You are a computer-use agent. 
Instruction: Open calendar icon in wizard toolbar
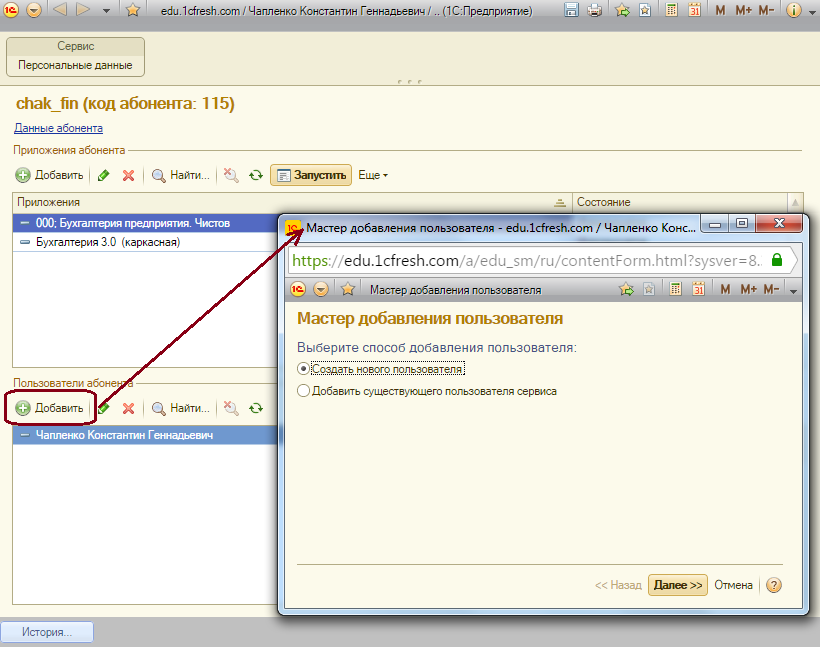click(698, 289)
